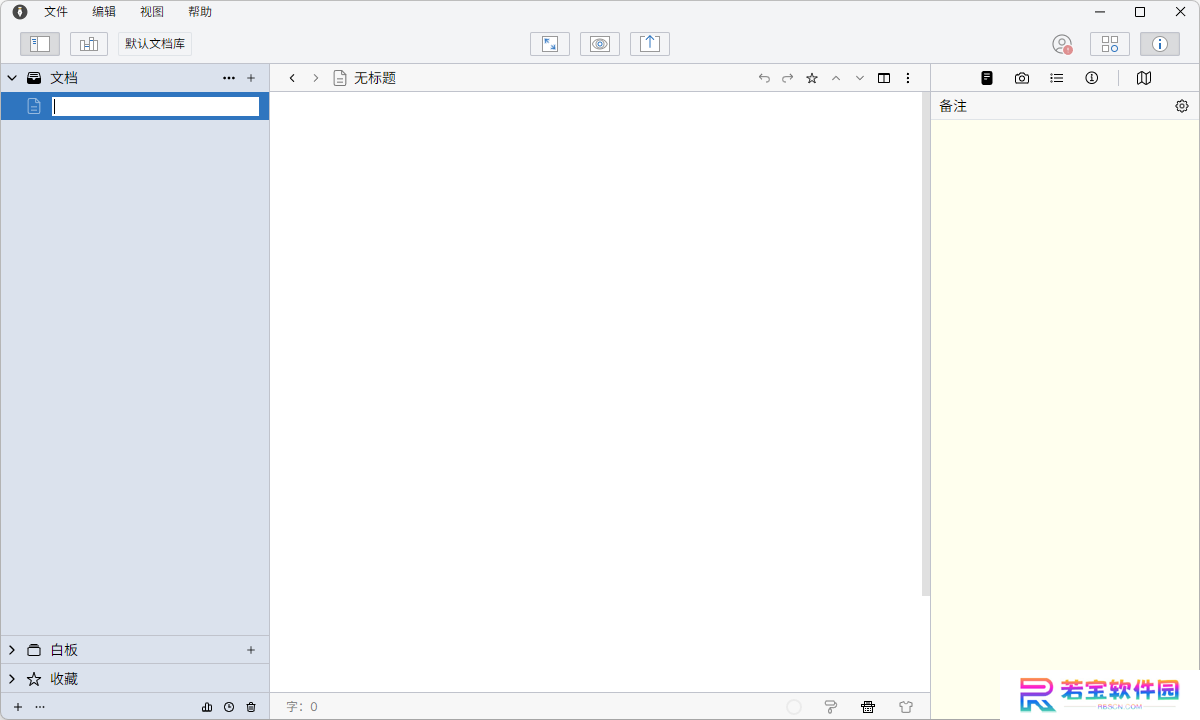Click the export share icon in toolbar
1200x720 pixels.
[650, 44]
